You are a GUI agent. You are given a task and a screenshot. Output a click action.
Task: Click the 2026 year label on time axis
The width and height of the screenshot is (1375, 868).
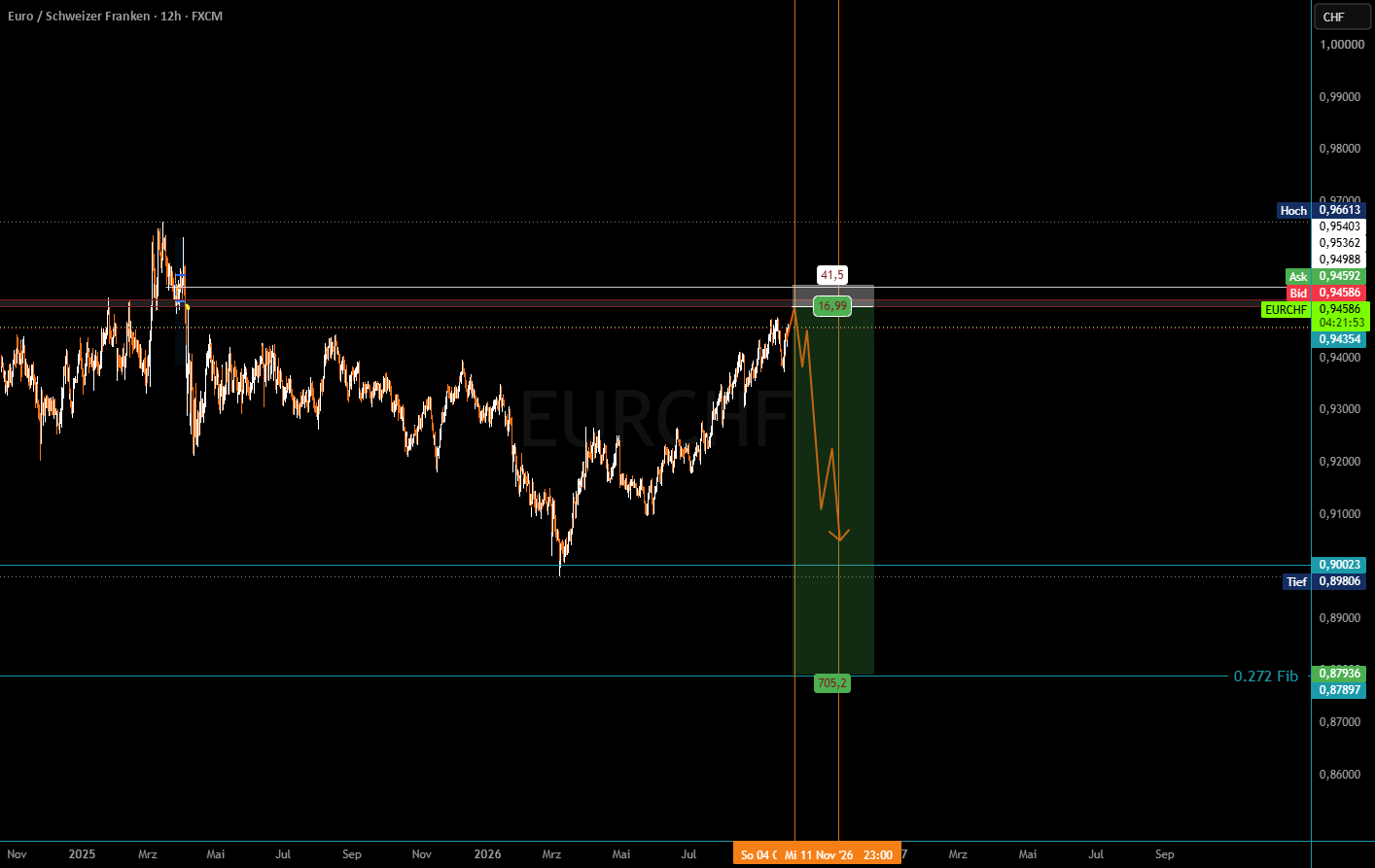click(x=487, y=854)
